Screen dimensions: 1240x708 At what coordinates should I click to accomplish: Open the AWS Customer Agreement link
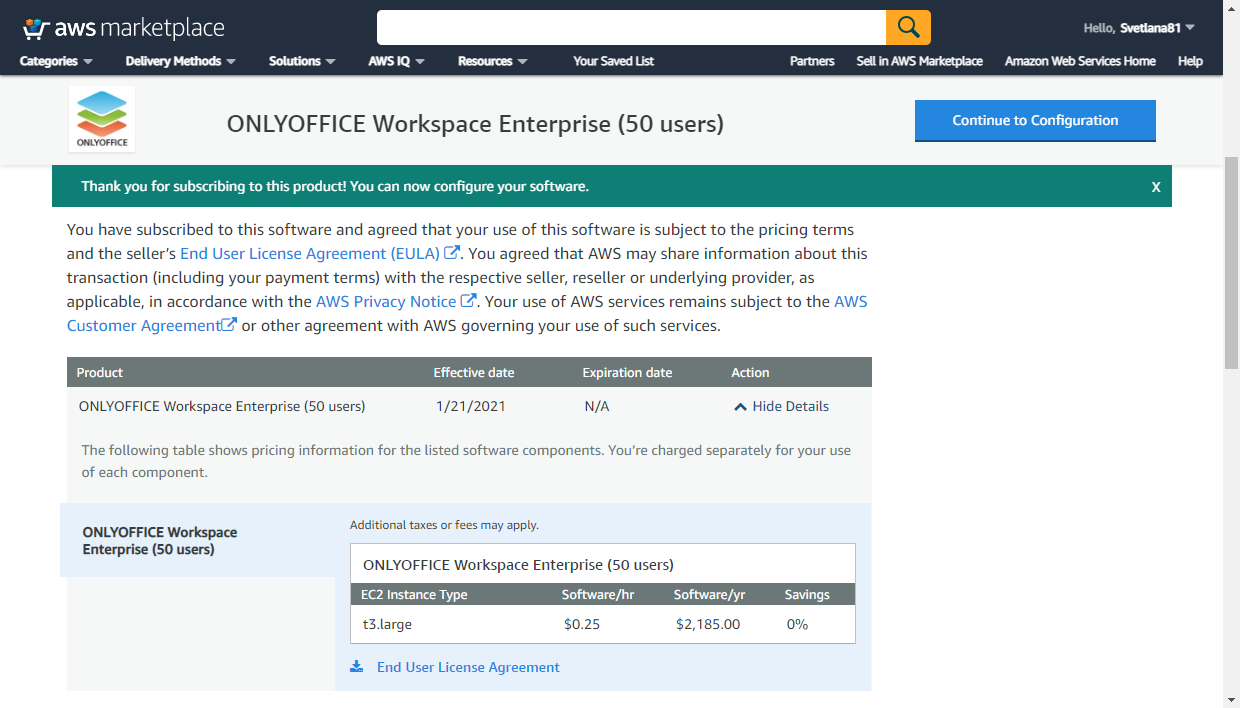[144, 325]
